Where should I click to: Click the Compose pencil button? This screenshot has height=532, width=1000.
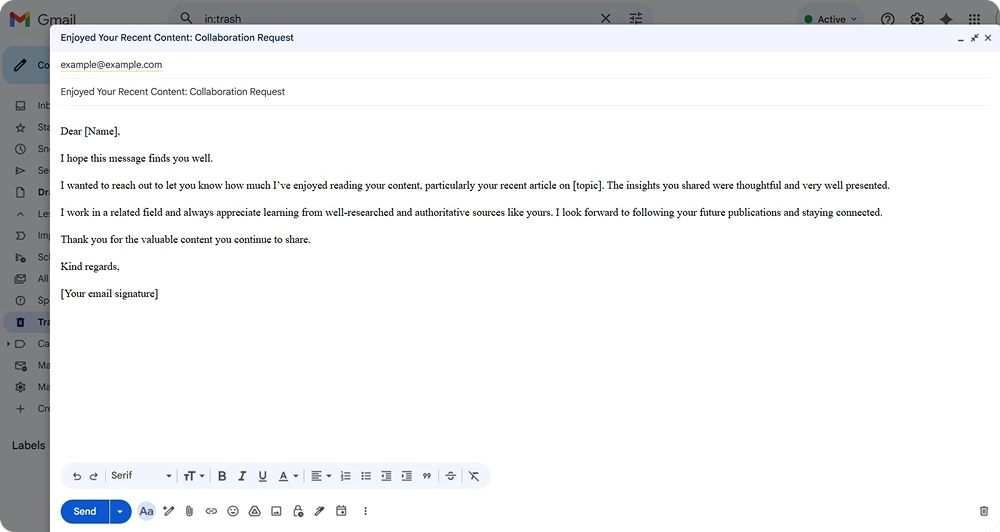(x=27, y=65)
